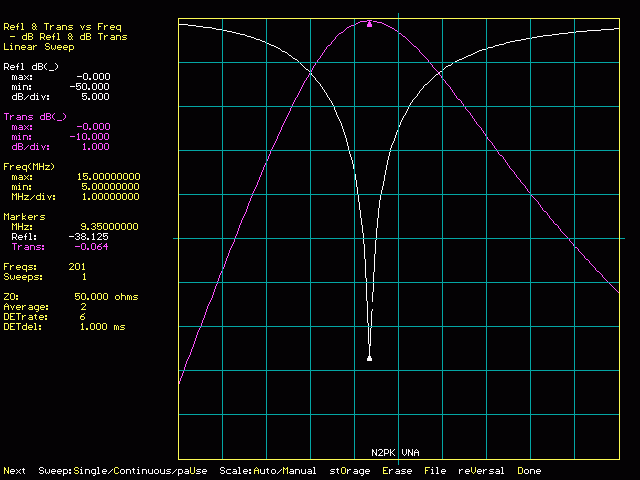Viewport: 640px width, 480px height.
Task: Set scale to Auto
Action: [263, 471]
